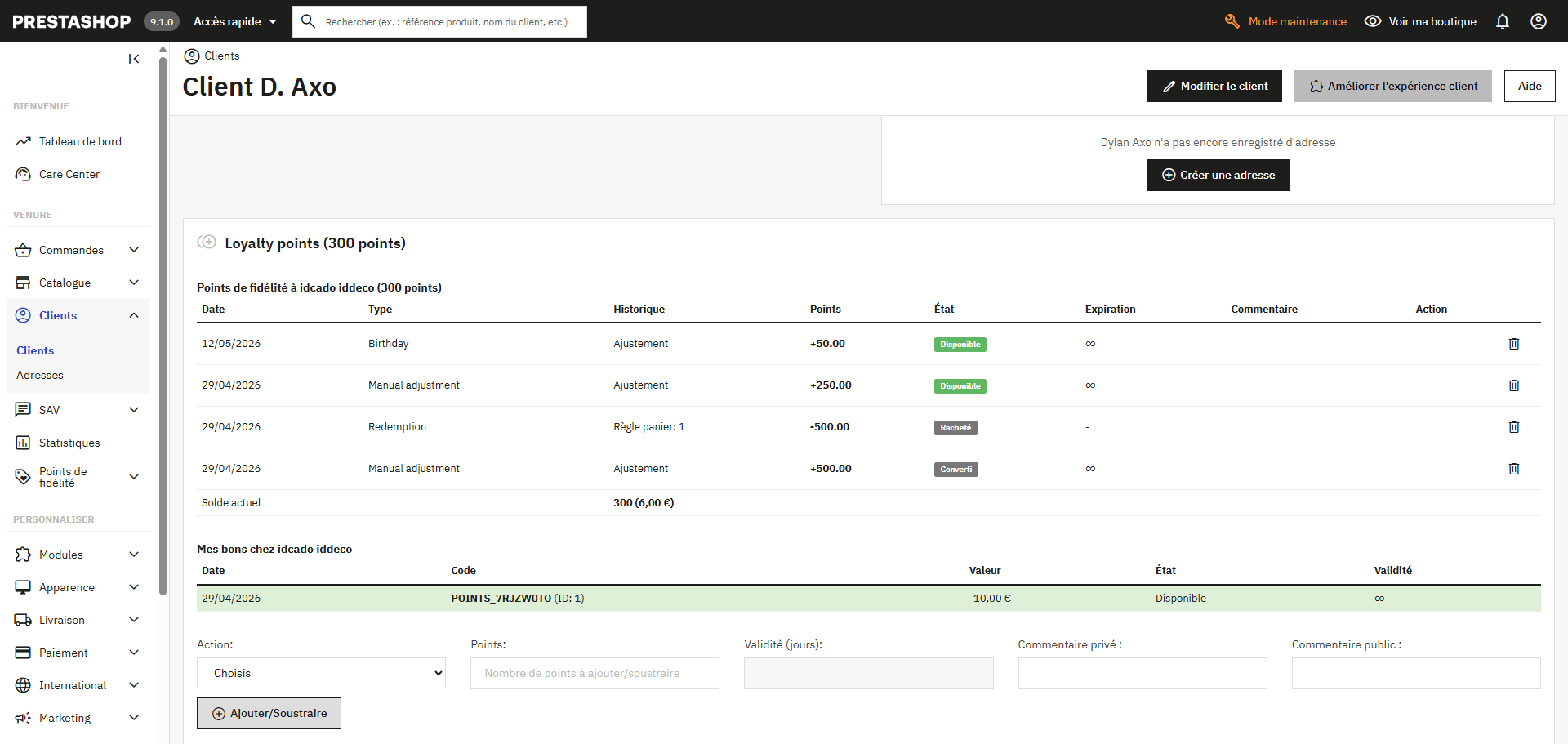Viewport: 1568px width, 744px height.
Task: Open the Accès rapide dropdown
Action: [235, 21]
